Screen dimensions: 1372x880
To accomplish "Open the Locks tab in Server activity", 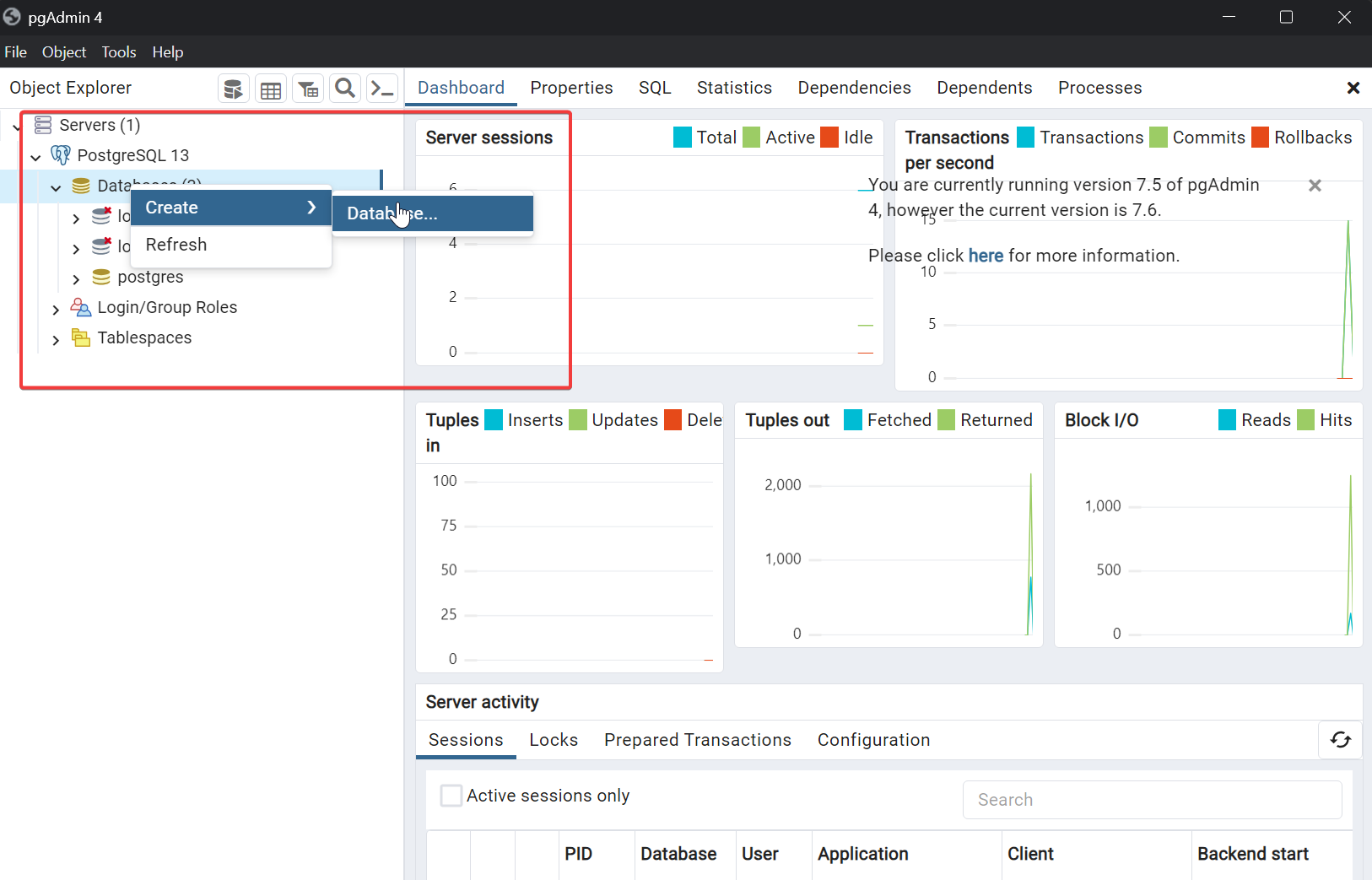I will 554,740.
